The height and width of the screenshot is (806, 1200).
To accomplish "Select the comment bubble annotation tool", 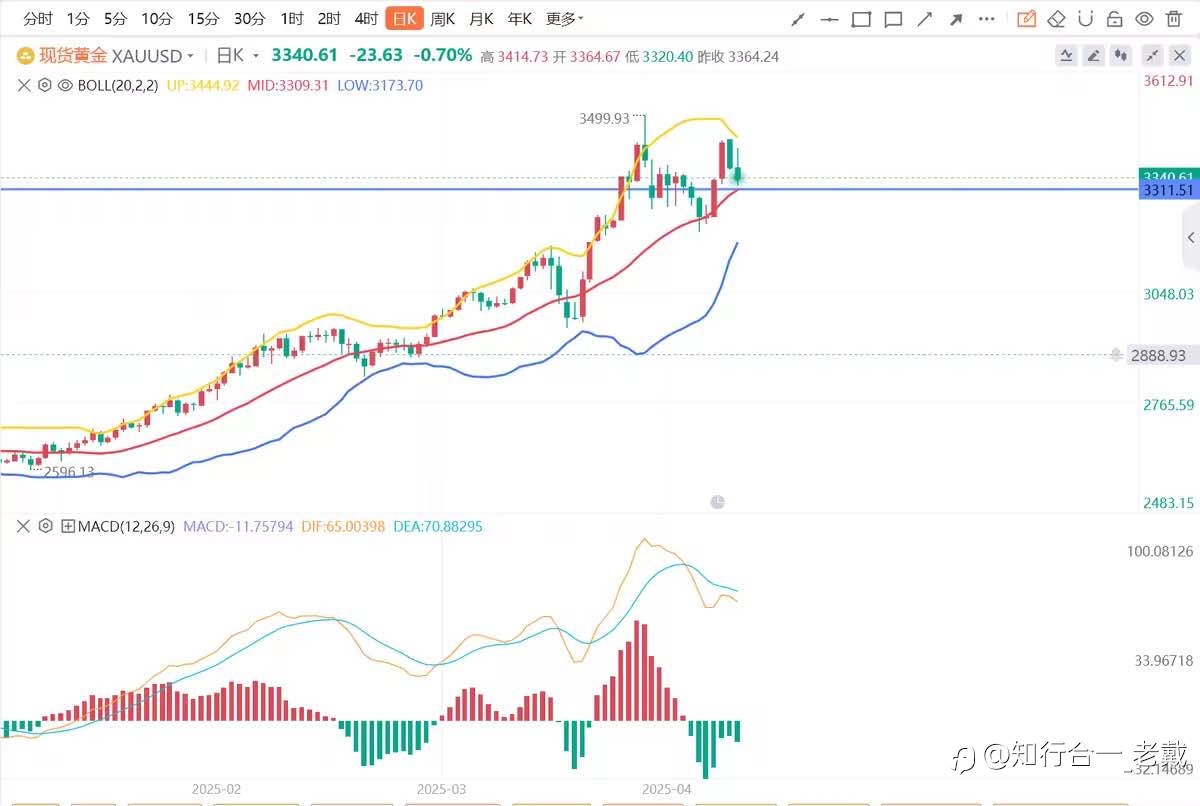I will click(x=893, y=19).
